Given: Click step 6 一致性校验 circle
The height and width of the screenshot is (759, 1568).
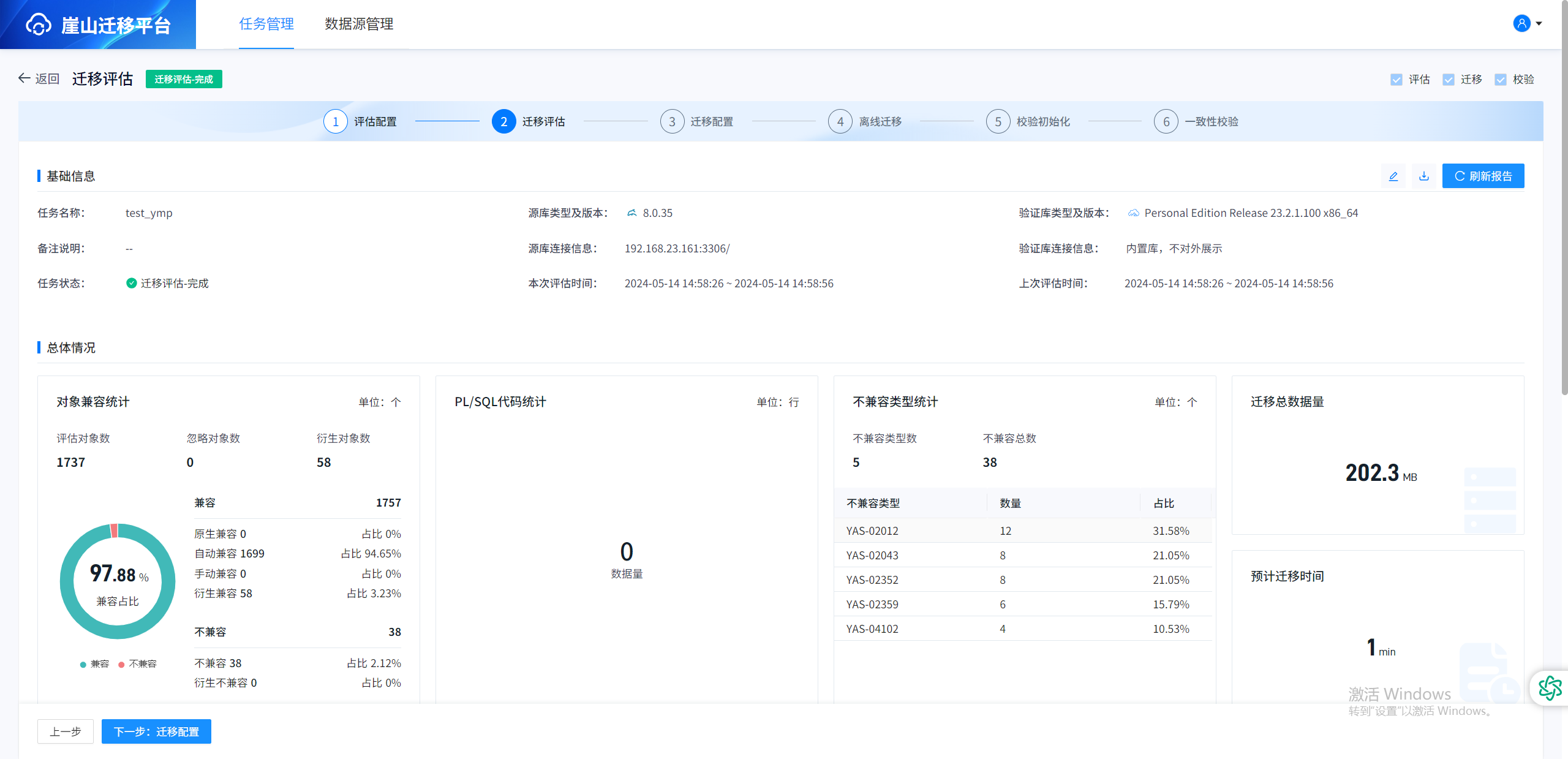Looking at the screenshot, I should [1166, 121].
